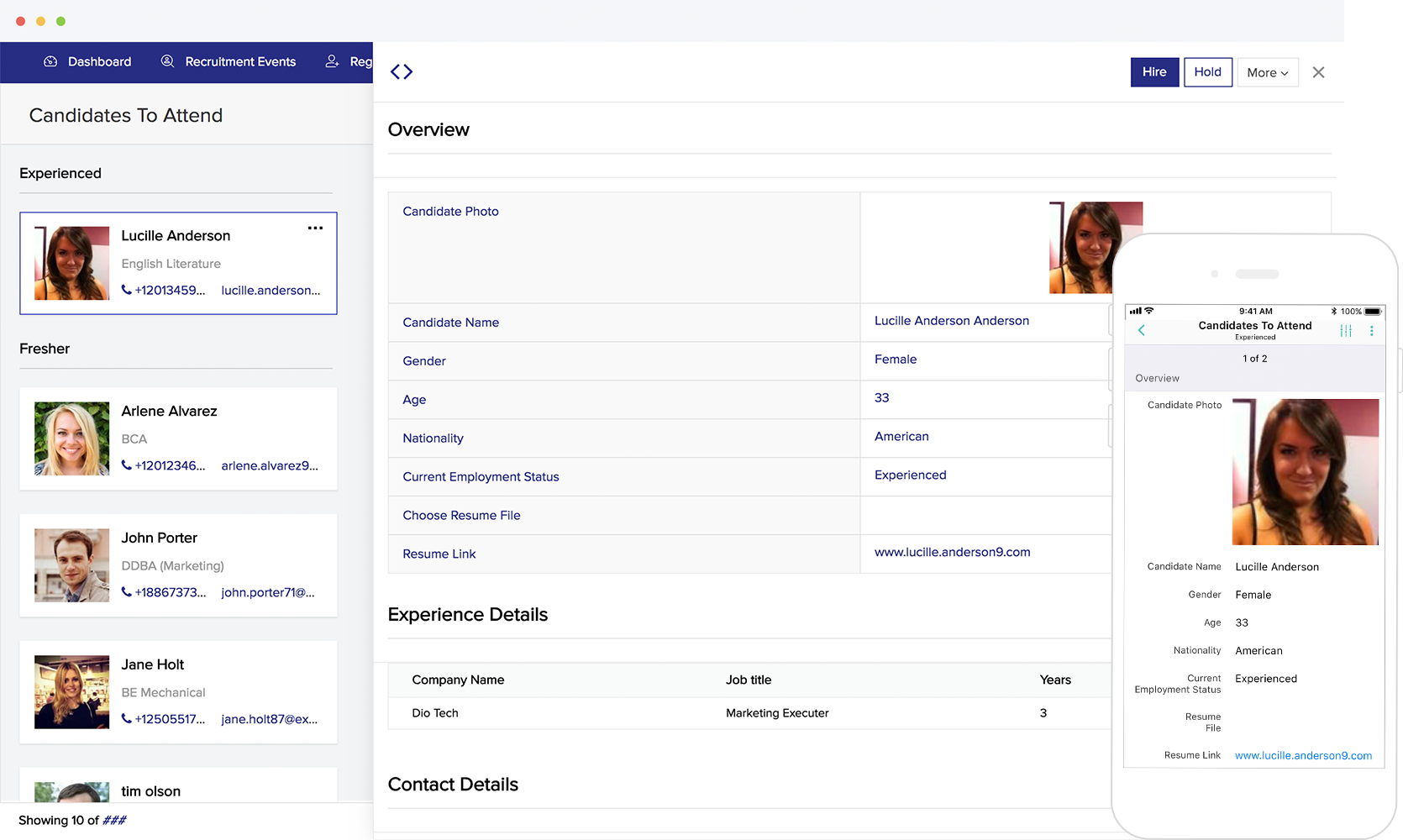Click the green macOS maximize dot

pyautogui.click(x=60, y=21)
